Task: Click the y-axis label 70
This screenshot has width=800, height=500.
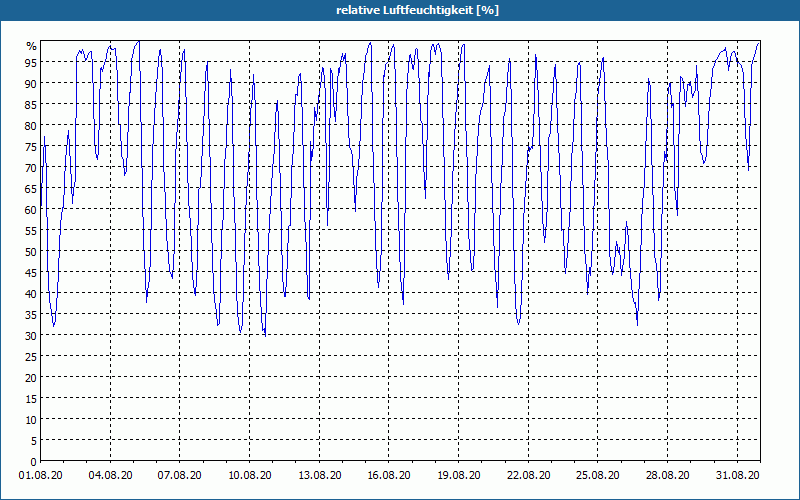Action: click(31, 168)
